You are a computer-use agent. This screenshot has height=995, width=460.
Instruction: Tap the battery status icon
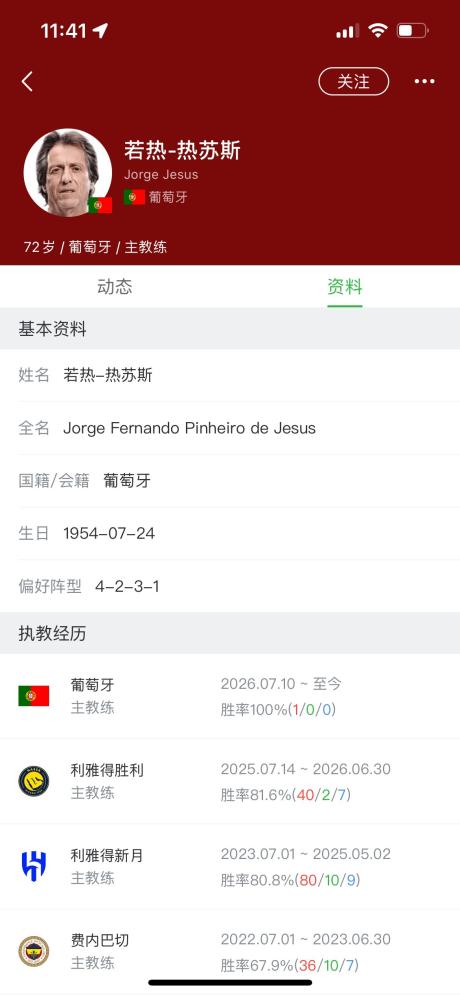[x=412, y=30]
